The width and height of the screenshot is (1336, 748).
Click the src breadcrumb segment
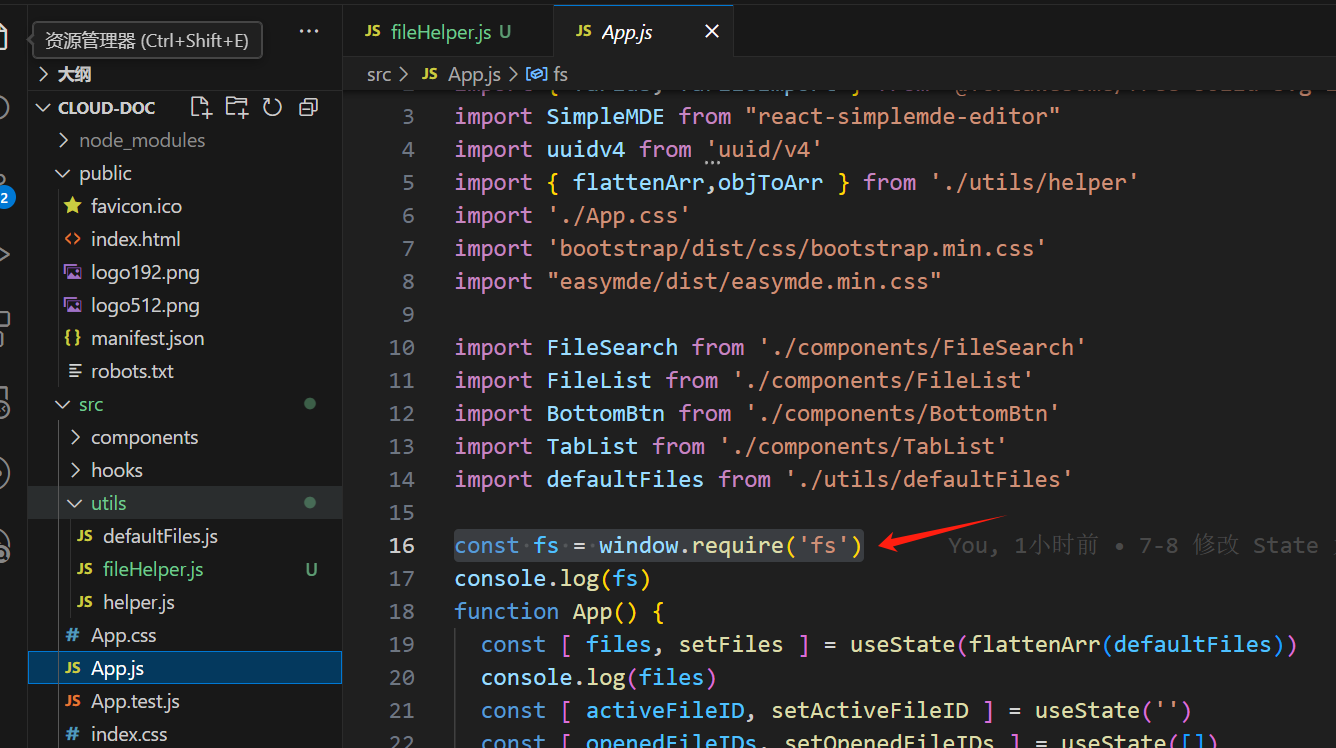[379, 74]
